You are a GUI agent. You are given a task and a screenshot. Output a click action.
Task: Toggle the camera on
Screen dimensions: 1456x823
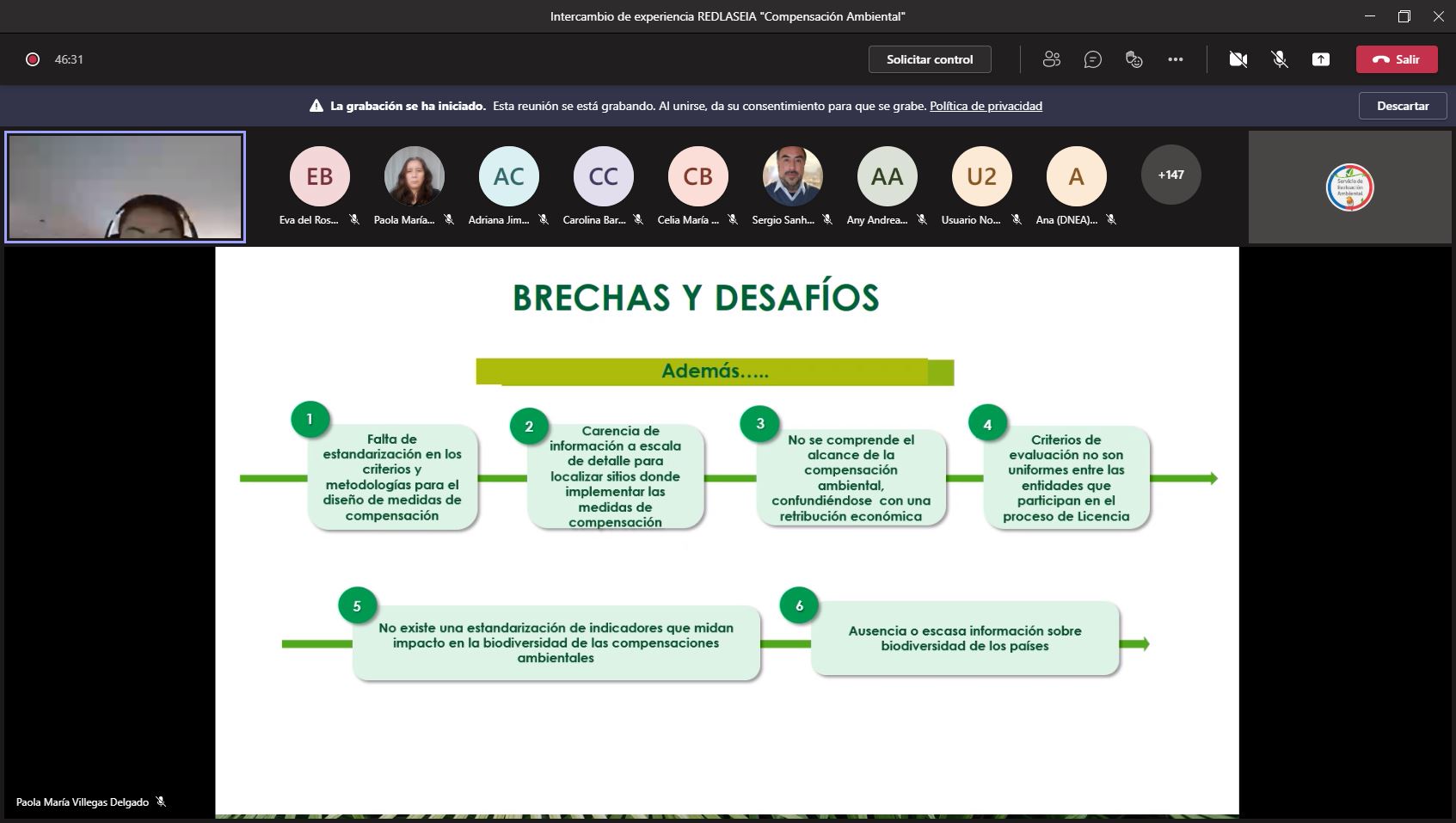[1238, 59]
